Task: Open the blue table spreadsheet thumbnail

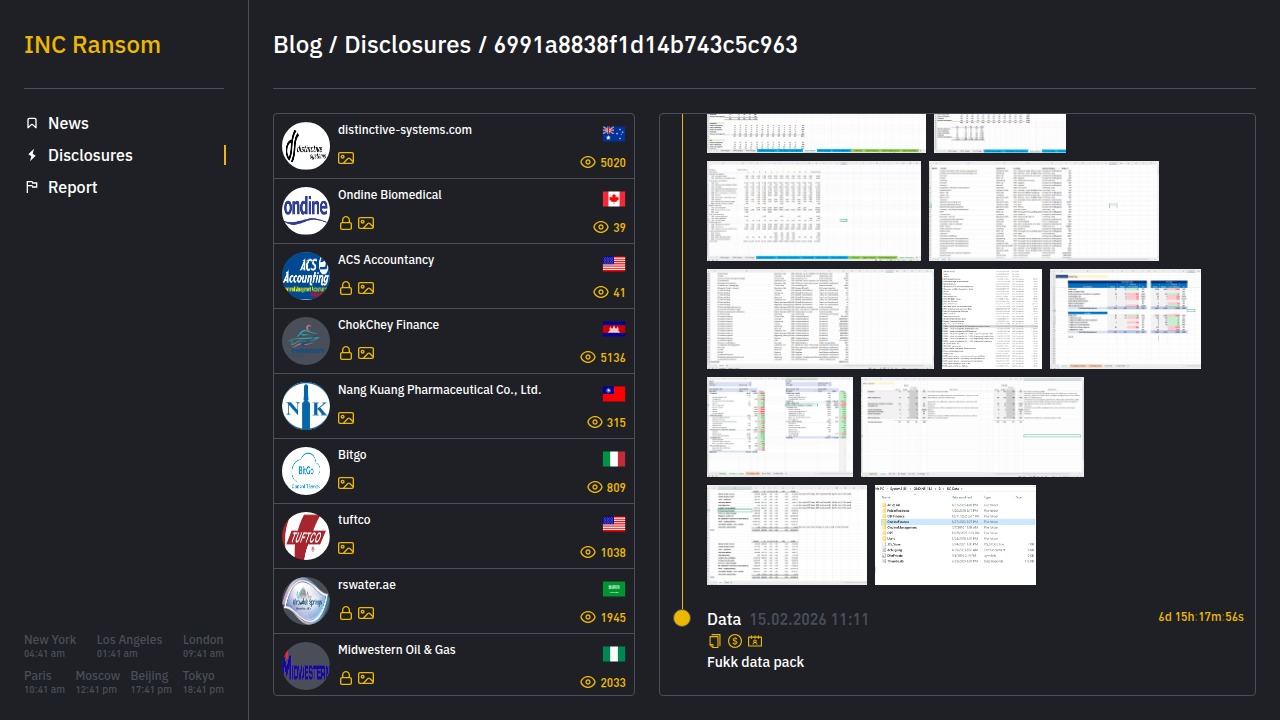Action: (x=1125, y=319)
